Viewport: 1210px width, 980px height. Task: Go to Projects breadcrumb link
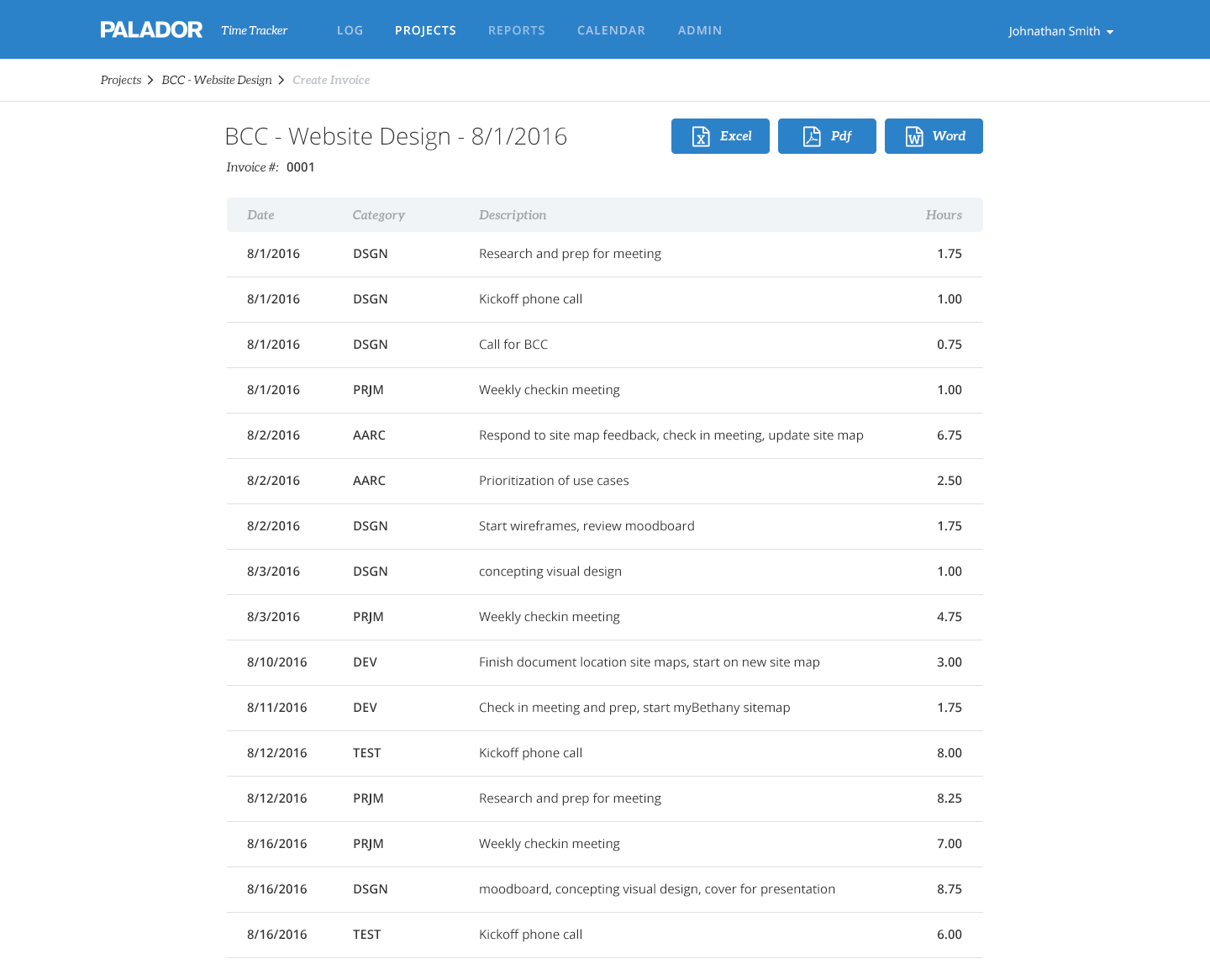click(121, 80)
